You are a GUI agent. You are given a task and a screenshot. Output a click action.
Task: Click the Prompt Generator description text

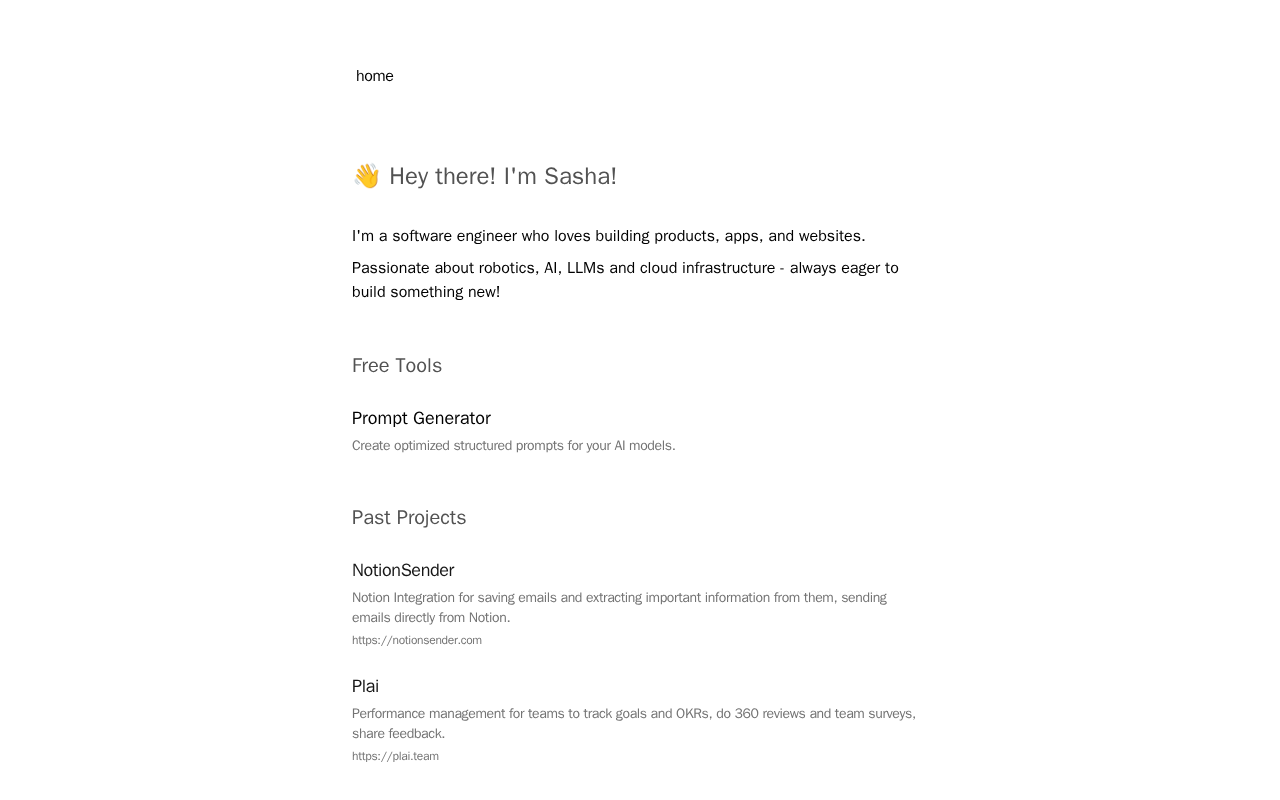[x=513, y=446]
